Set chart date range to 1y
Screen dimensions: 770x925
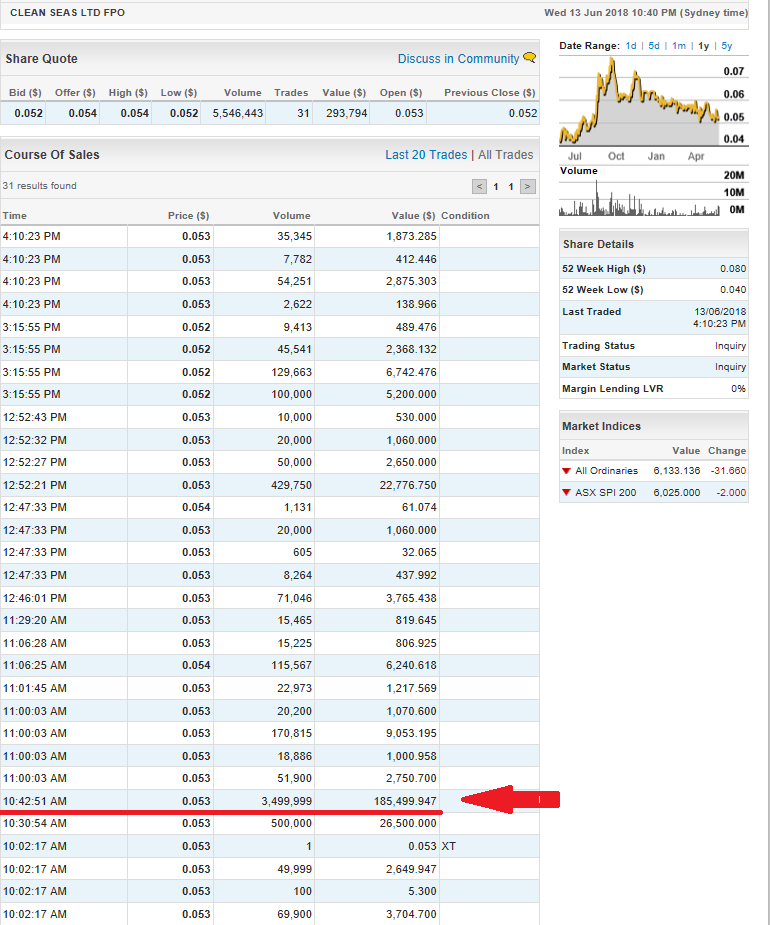703,45
